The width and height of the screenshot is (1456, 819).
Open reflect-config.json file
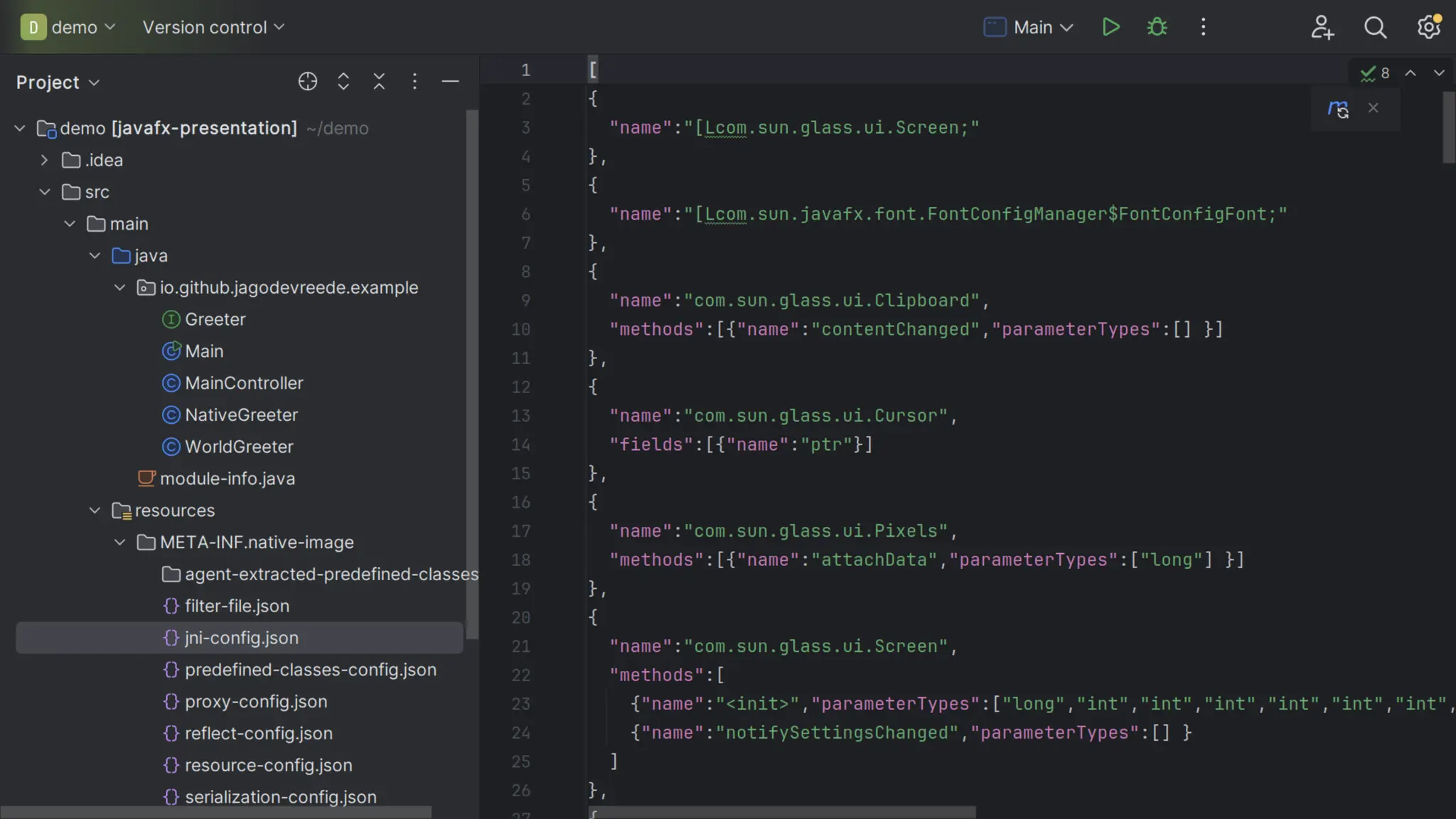pos(258,733)
